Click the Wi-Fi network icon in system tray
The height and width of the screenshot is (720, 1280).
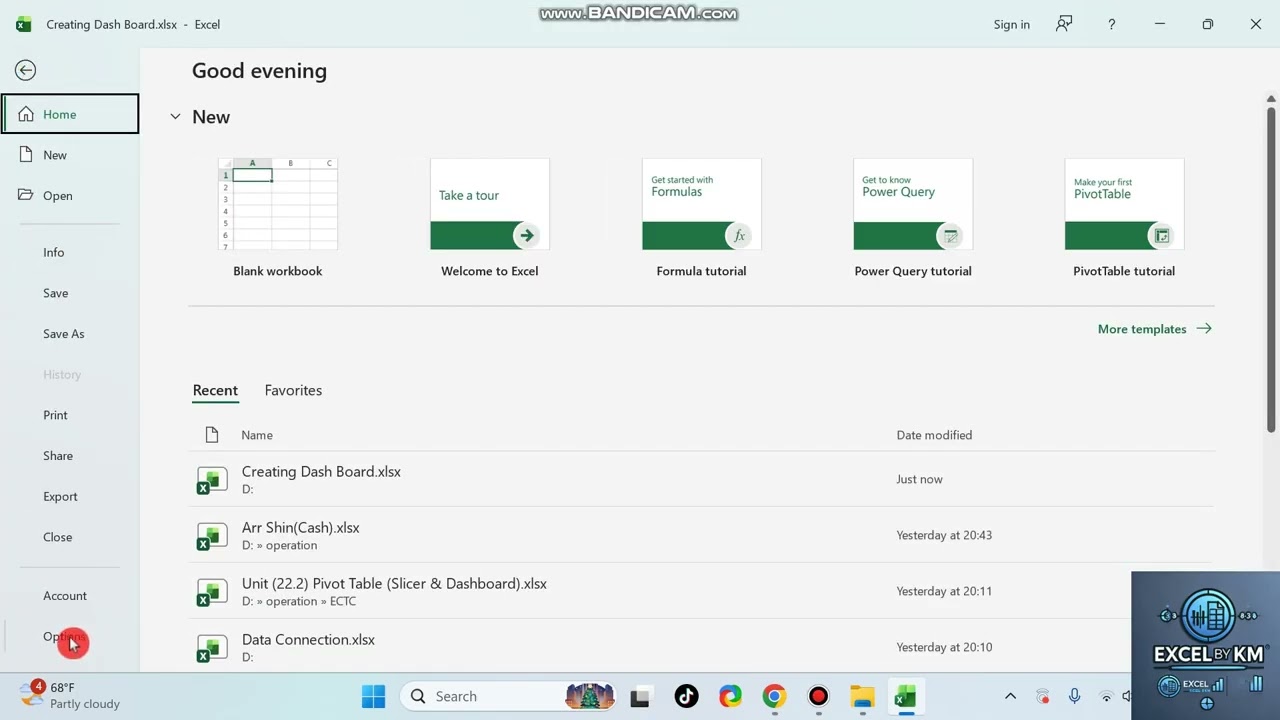tap(1106, 696)
